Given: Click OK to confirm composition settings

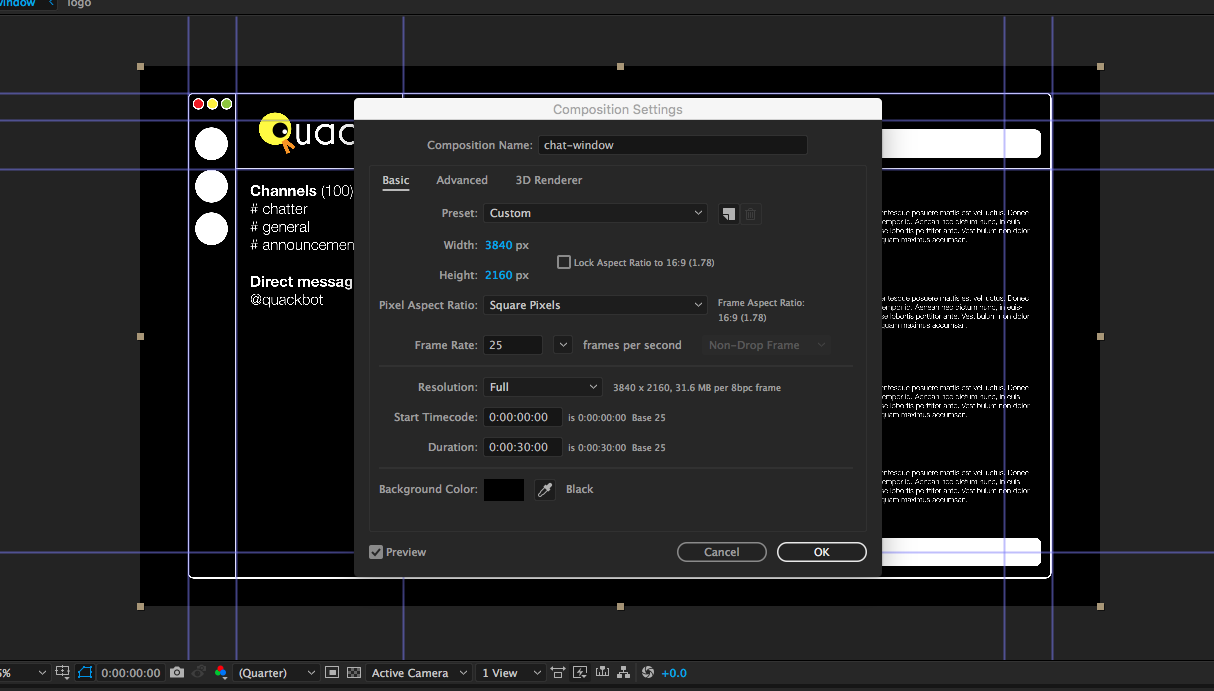Looking at the screenshot, I should 821,552.
